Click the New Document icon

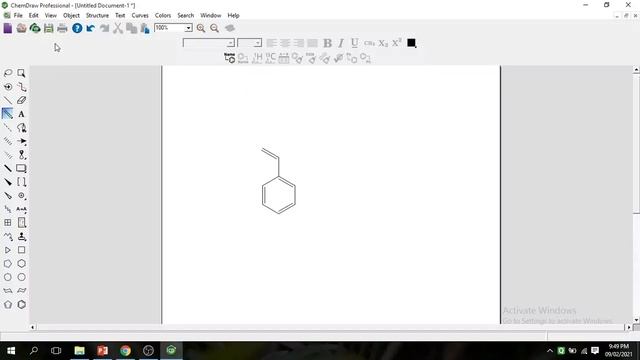(x=8, y=28)
